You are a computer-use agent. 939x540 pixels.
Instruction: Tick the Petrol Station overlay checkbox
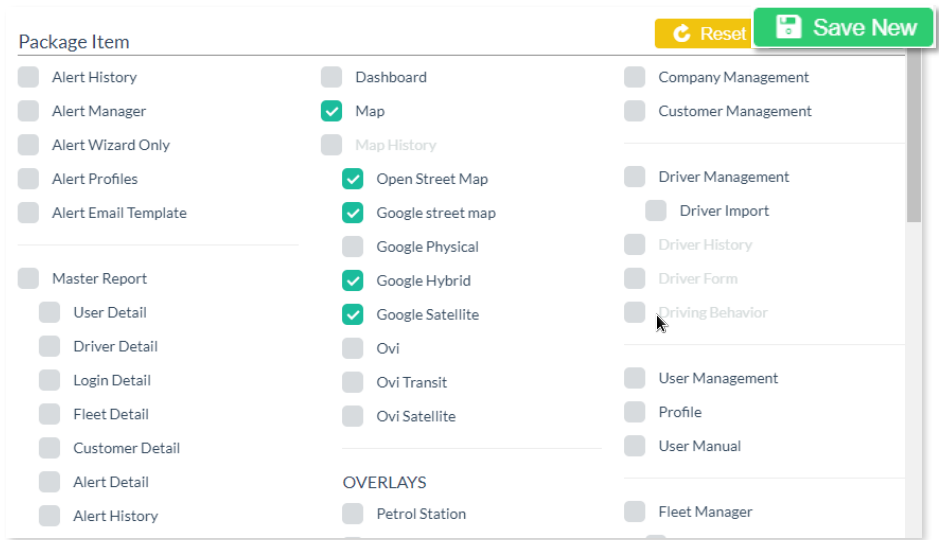(x=353, y=514)
